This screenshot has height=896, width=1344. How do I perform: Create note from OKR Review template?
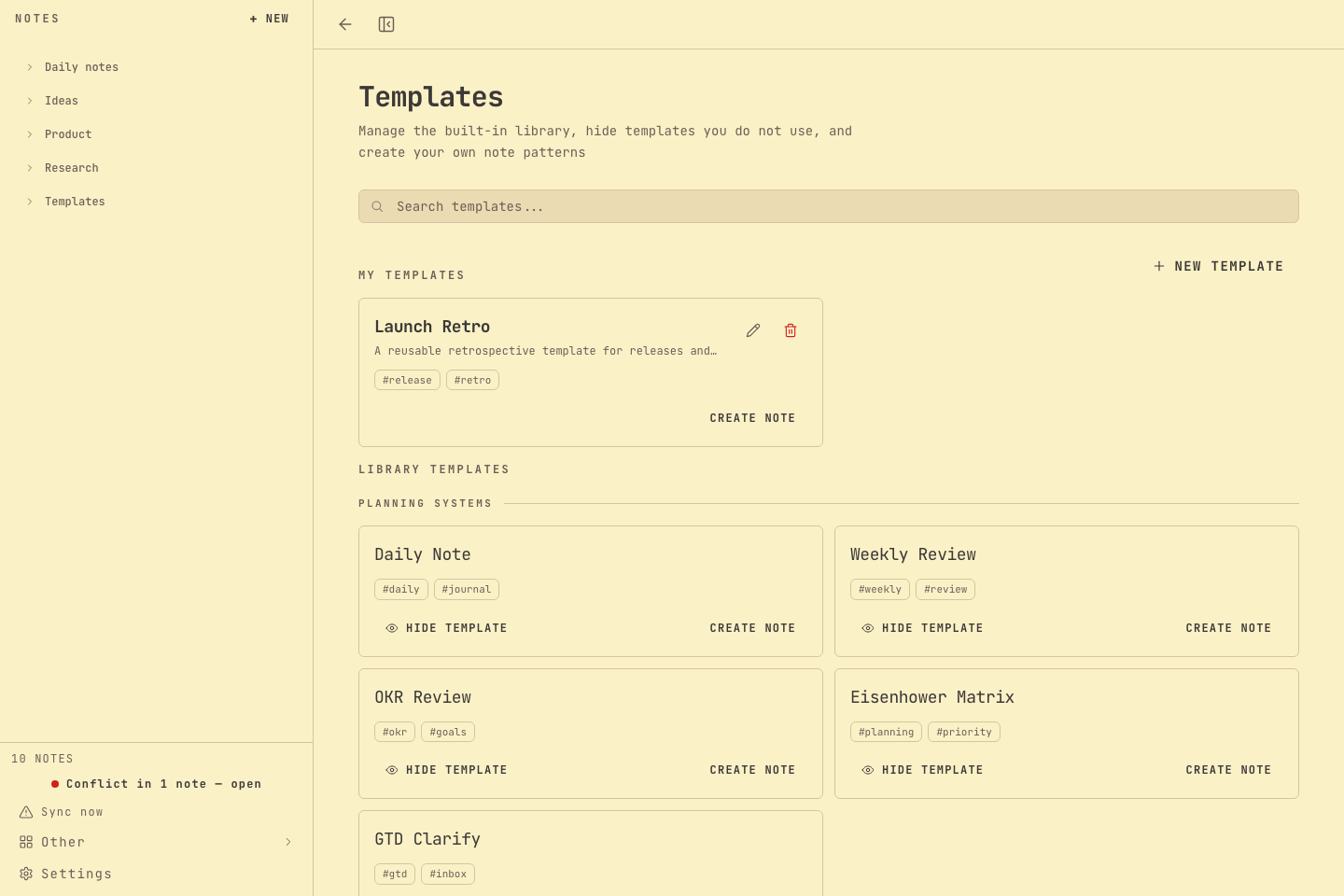752,770
